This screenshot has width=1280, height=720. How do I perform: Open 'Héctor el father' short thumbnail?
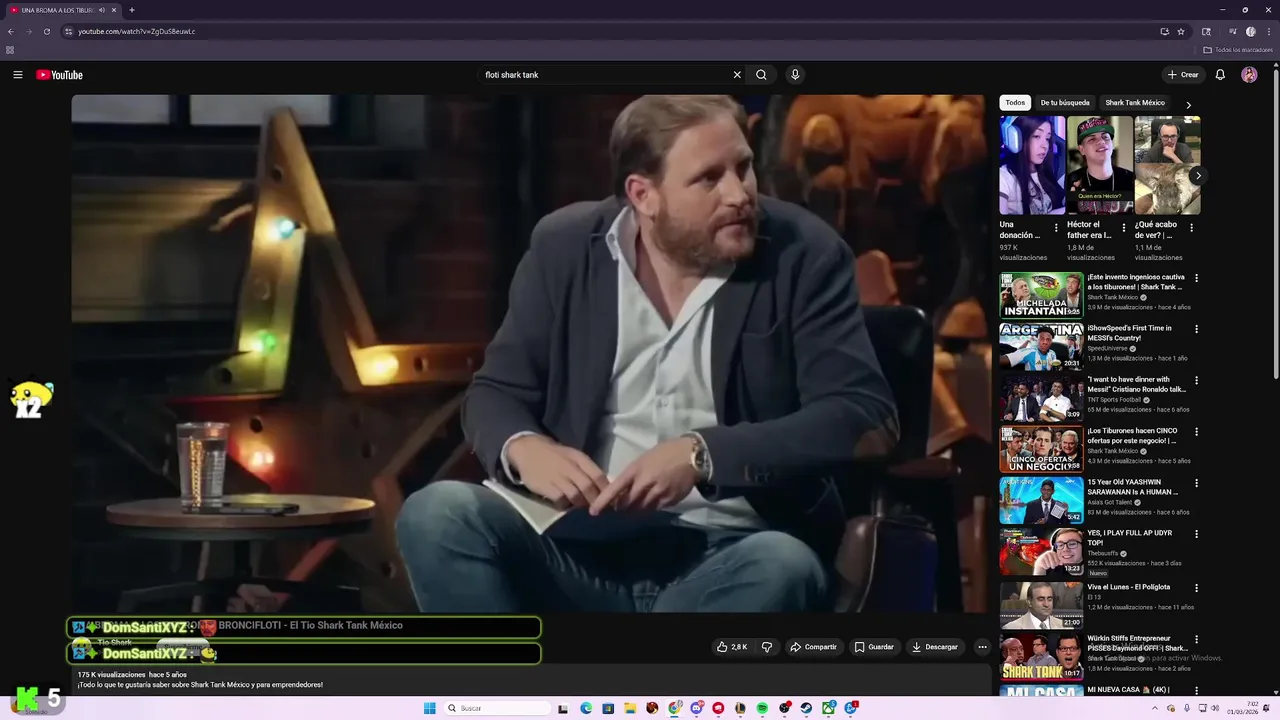[x=1100, y=165]
